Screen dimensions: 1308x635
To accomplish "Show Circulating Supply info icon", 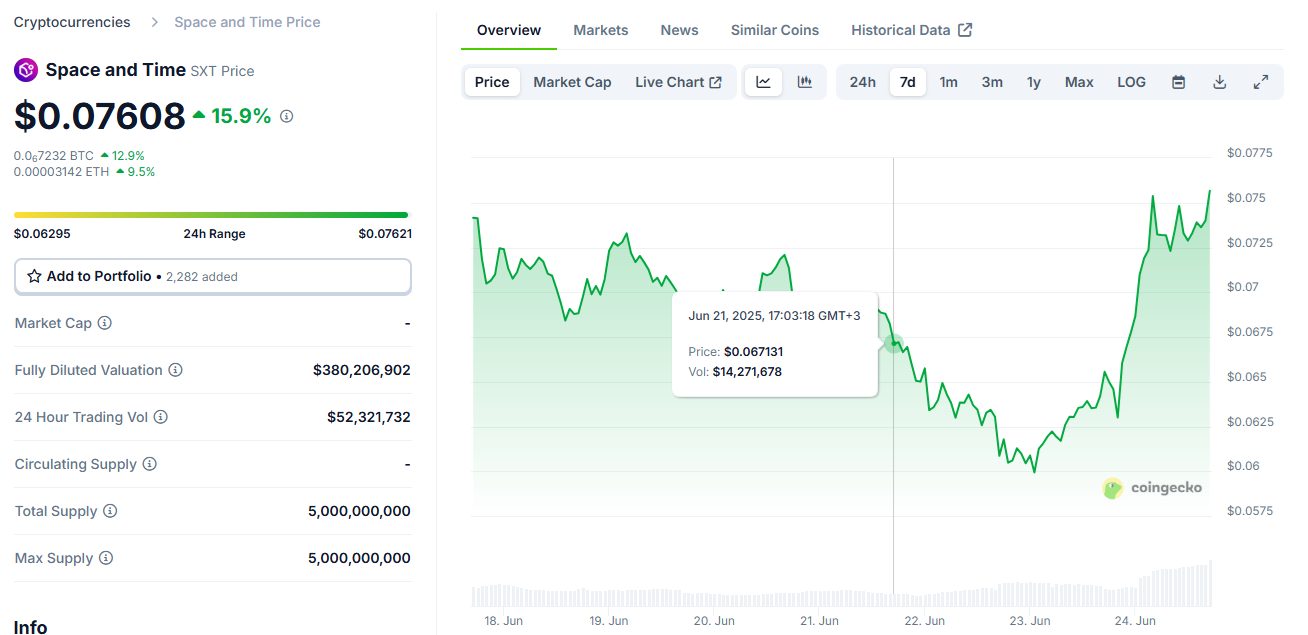I will (x=149, y=464).
